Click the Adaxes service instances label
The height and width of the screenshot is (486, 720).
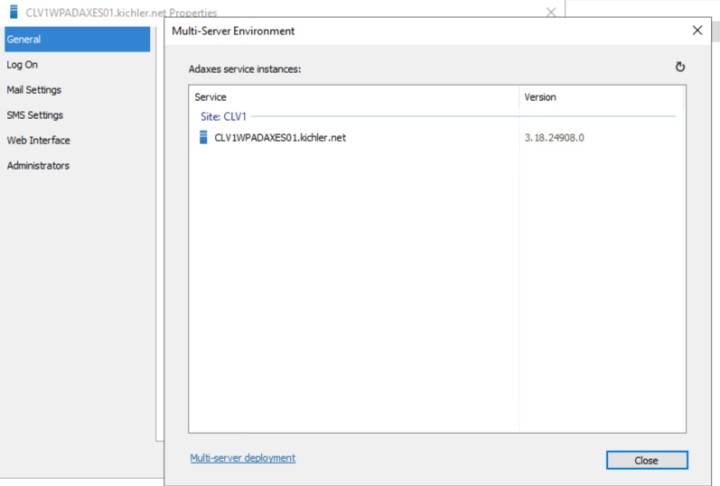[x=245, y=69]
